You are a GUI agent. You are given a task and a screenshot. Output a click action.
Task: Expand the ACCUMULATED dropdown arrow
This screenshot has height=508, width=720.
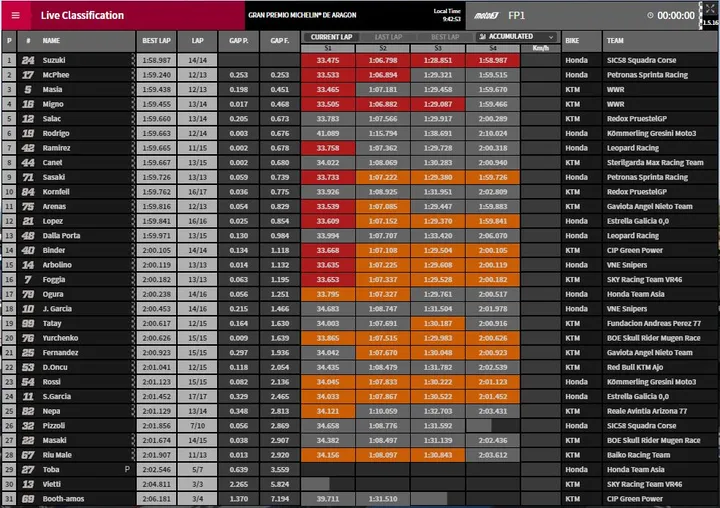(x=551, y=37)
